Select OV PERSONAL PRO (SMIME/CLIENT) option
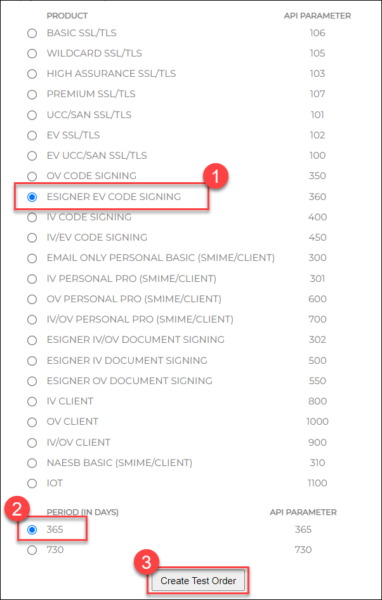This screenshot has height=600, width=382. 32,299
